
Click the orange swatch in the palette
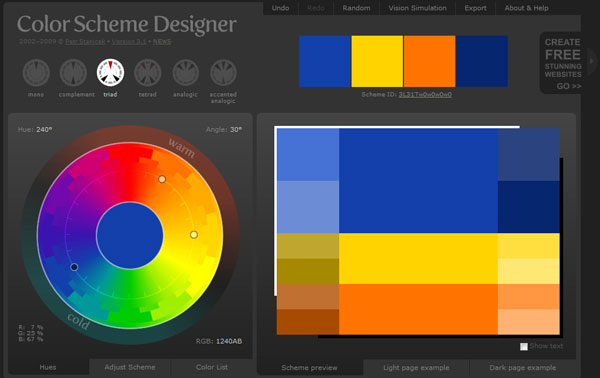(x=430, y=61)
